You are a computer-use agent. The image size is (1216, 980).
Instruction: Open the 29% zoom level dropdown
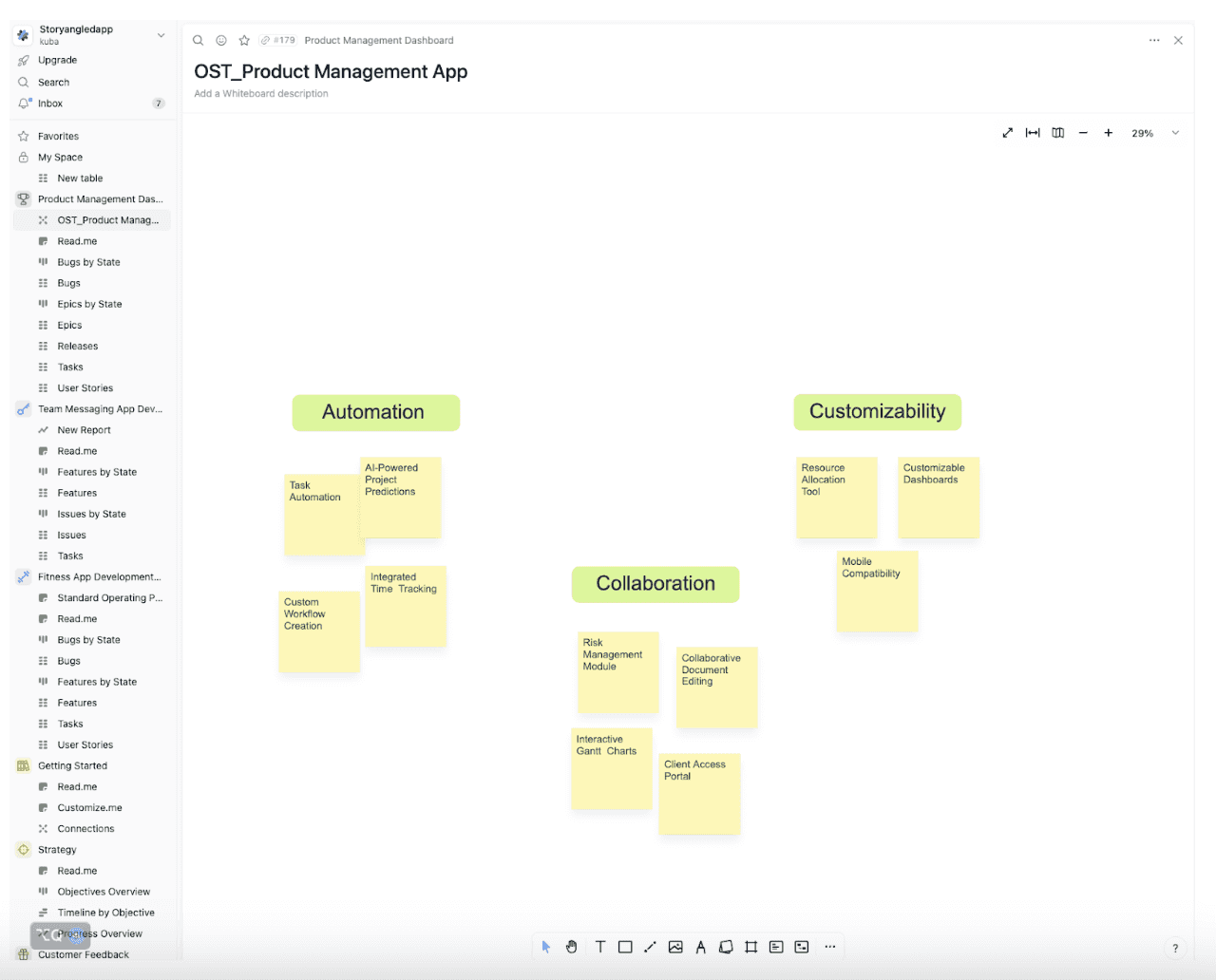click(x=1175, y=133)
